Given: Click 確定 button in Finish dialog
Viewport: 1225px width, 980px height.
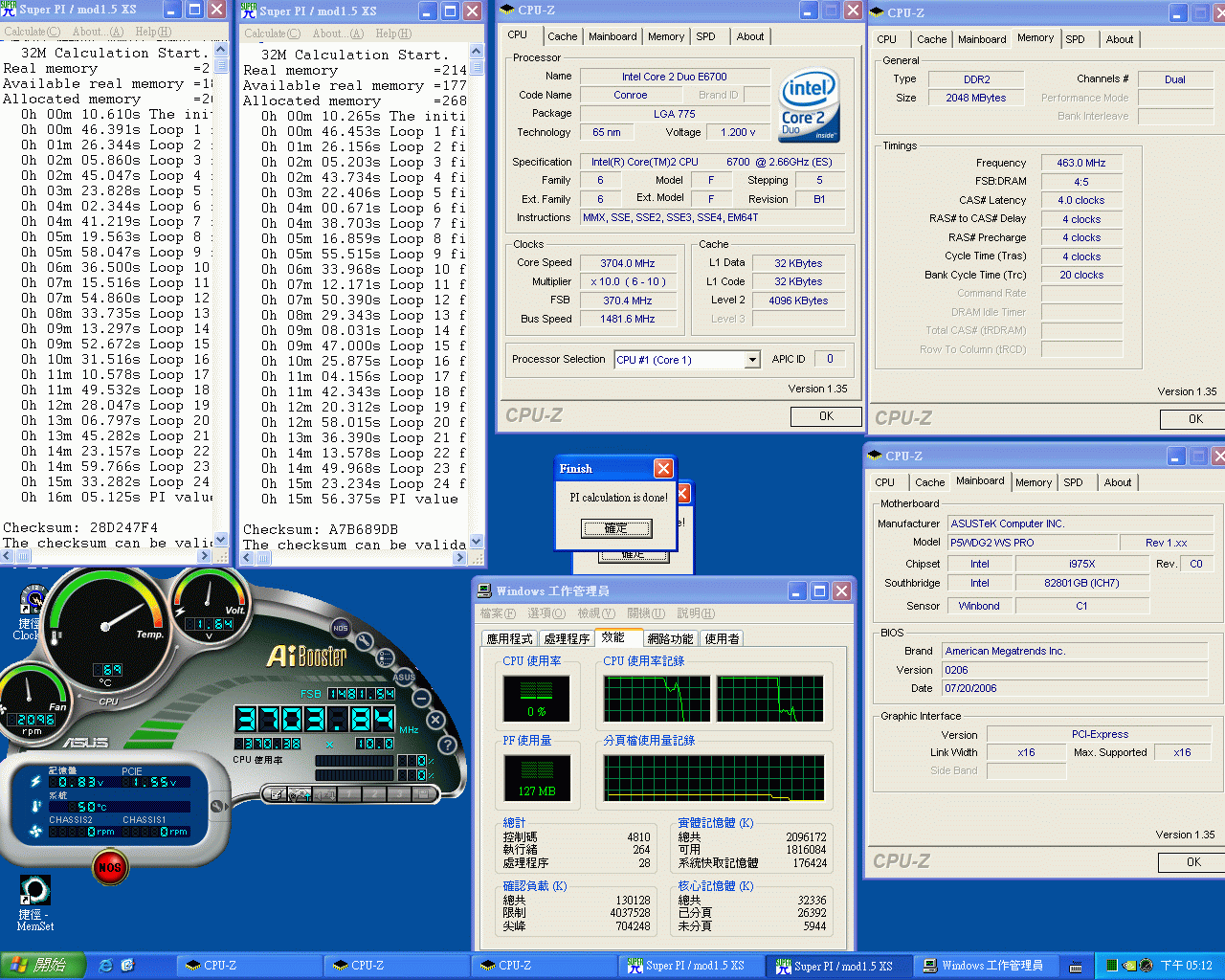Looking at the screenshot, I should click(616, 528).
